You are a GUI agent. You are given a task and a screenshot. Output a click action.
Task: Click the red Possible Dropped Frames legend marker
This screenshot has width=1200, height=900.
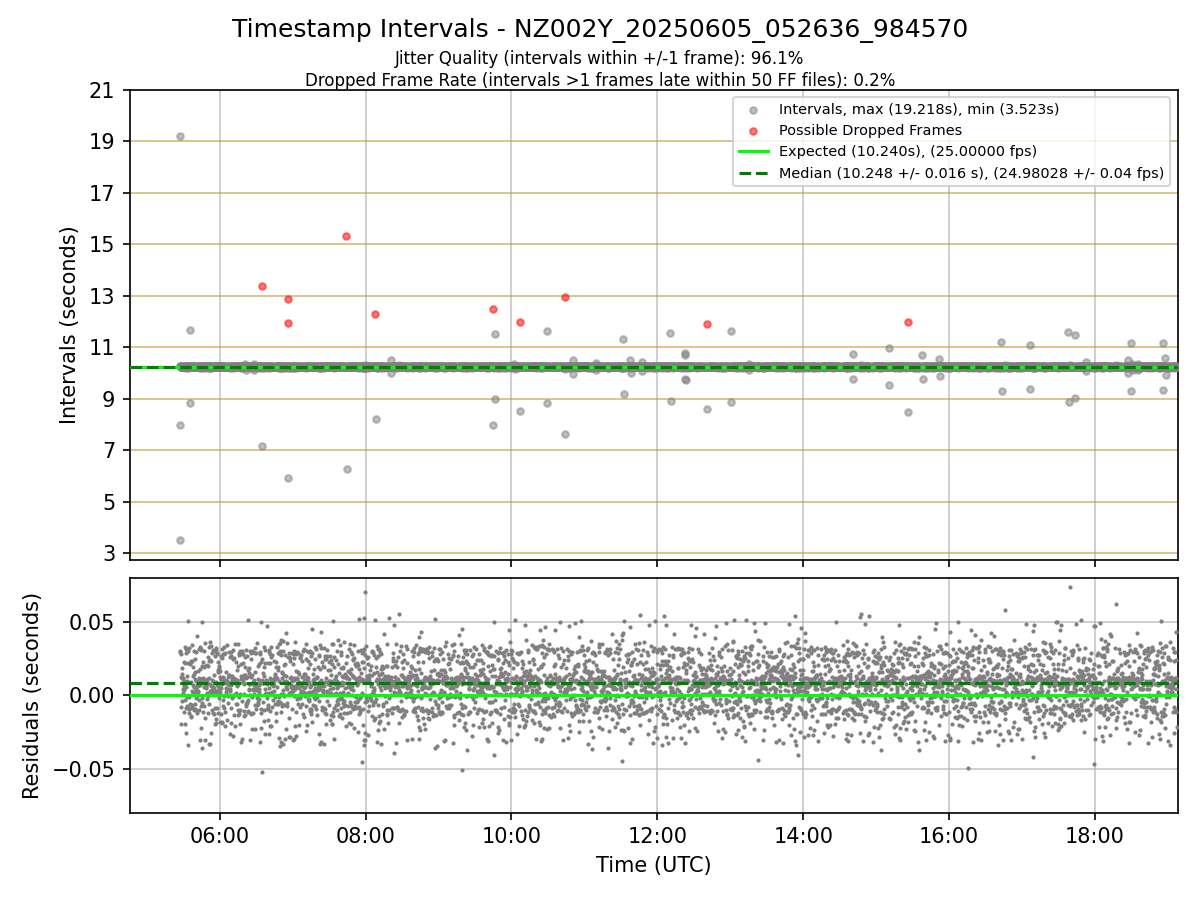753,130
